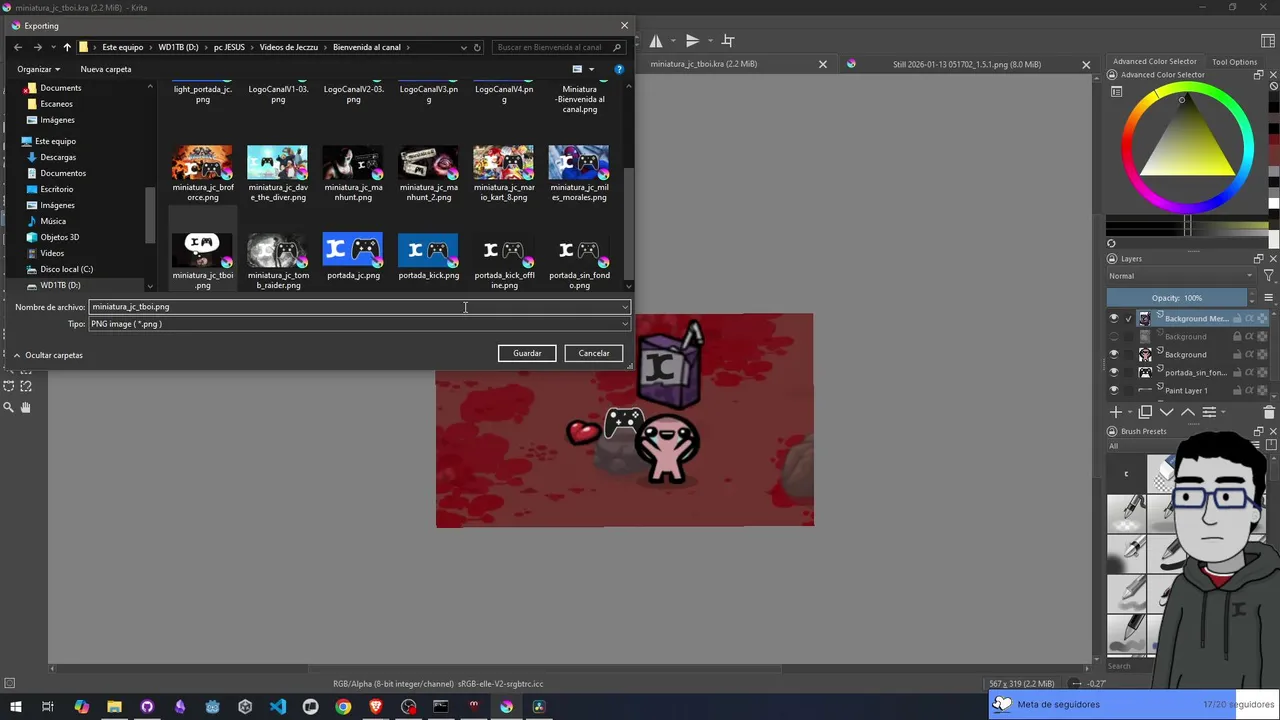1280x720 pixels.
Task: Click pc JESUS in address breadcrumb
Action: tap(229, 47)
